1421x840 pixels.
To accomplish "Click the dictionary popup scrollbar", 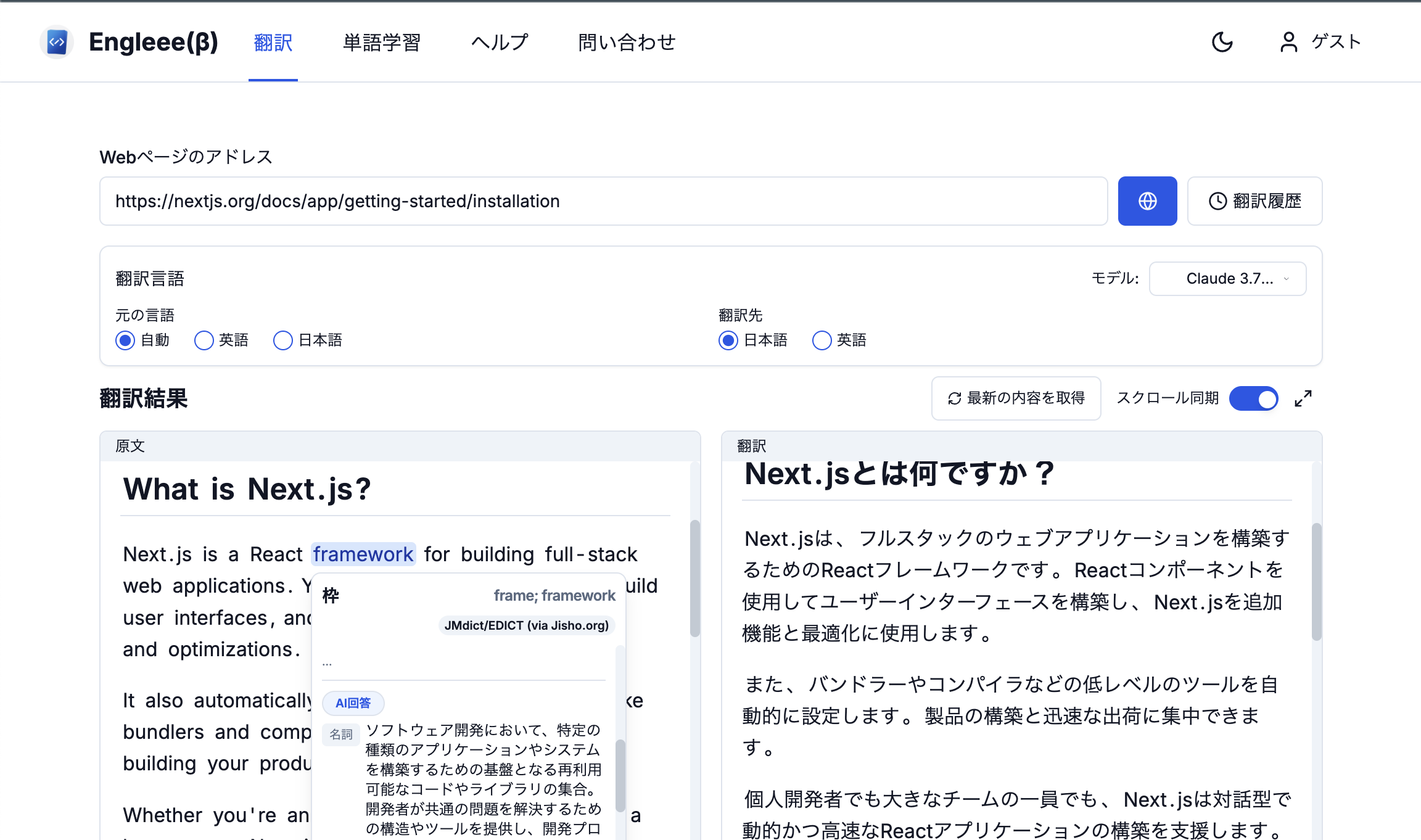I will point(620,776).
